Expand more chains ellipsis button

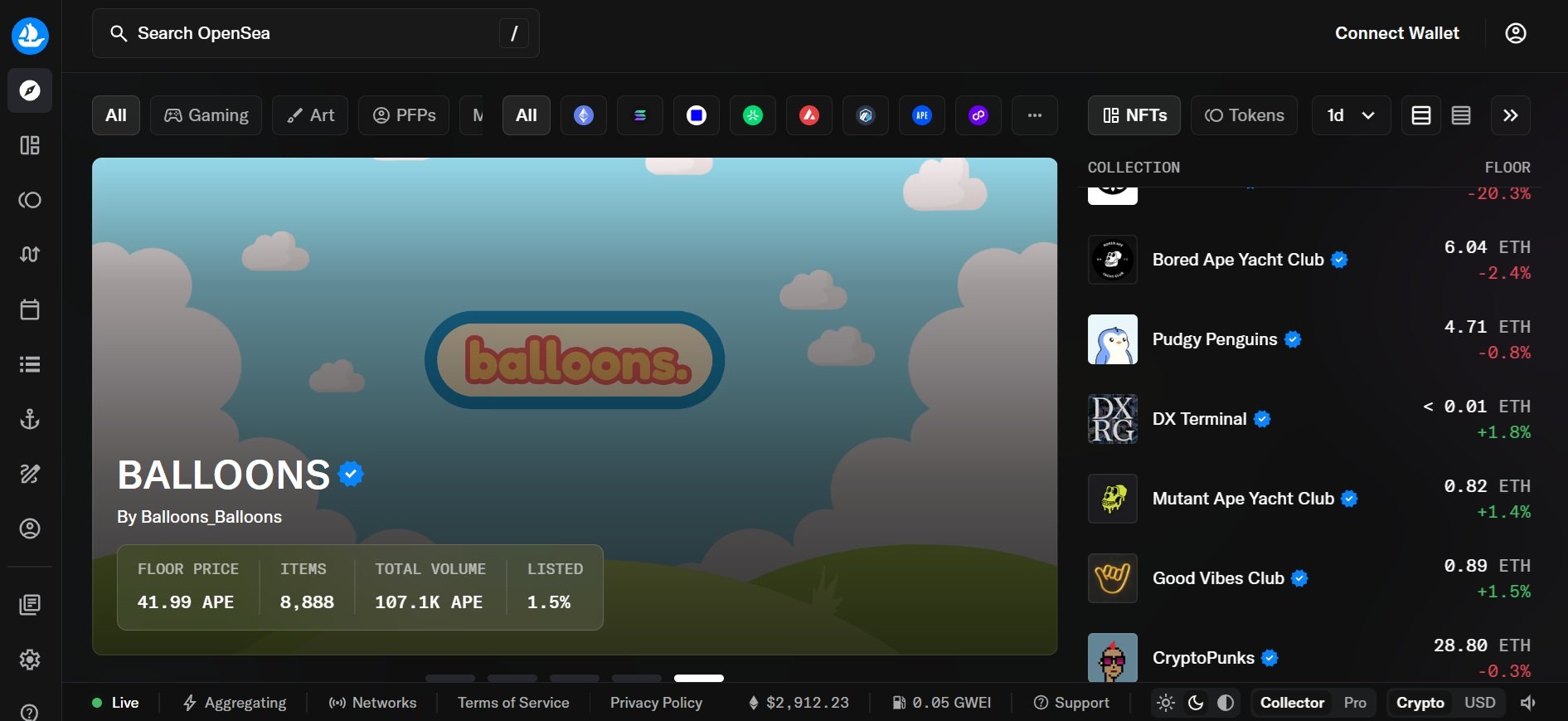(x=1035, y=115)
